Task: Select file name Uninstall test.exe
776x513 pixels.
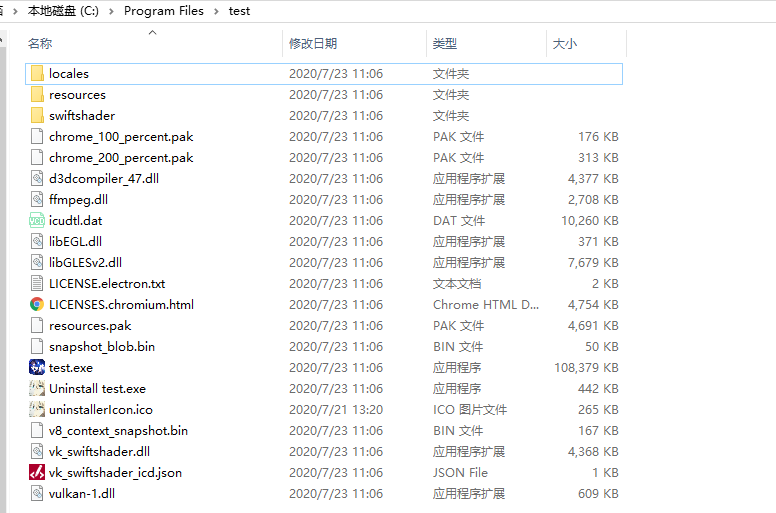Action: (97, 389)
